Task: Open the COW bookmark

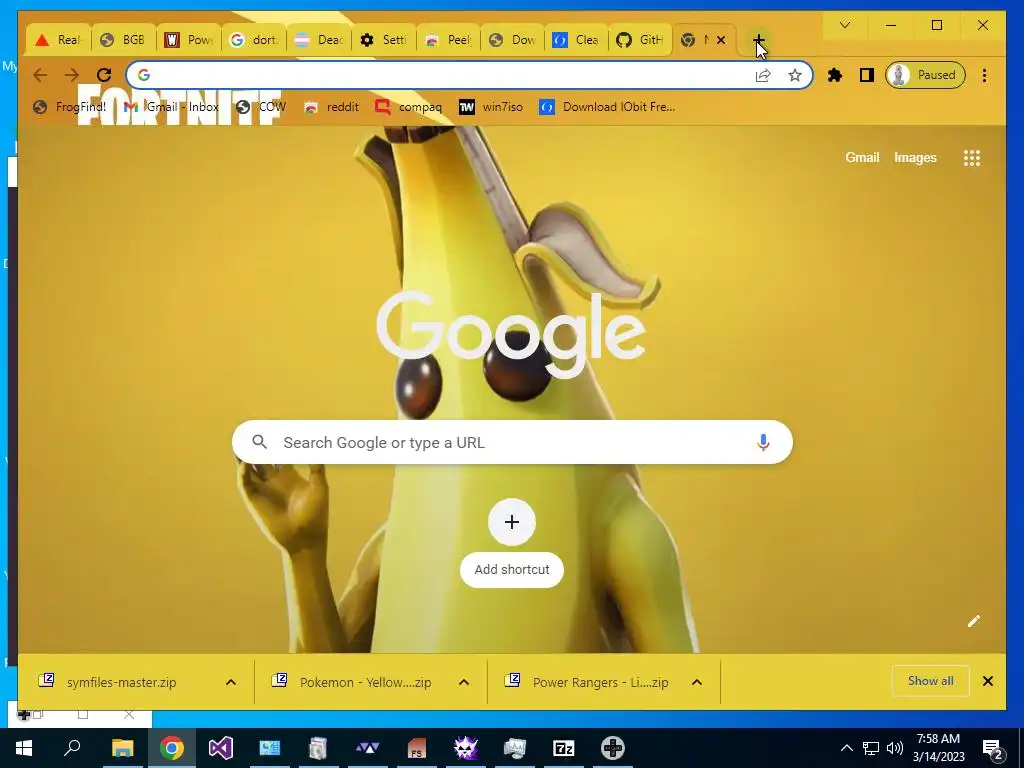Action: [x=261, y=107]
